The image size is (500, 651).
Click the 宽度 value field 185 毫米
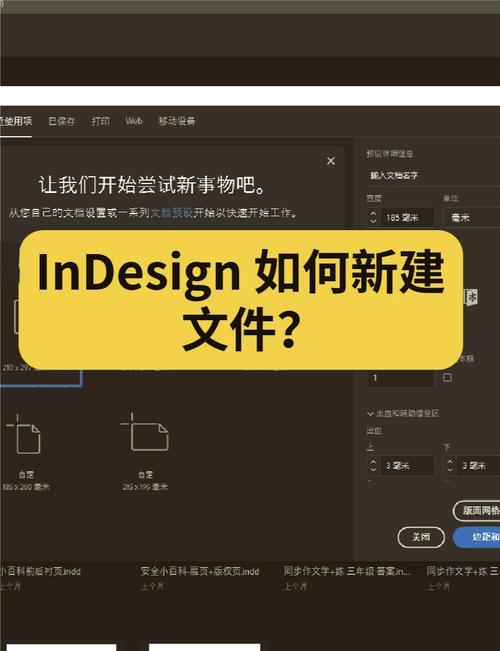point(407,217)
